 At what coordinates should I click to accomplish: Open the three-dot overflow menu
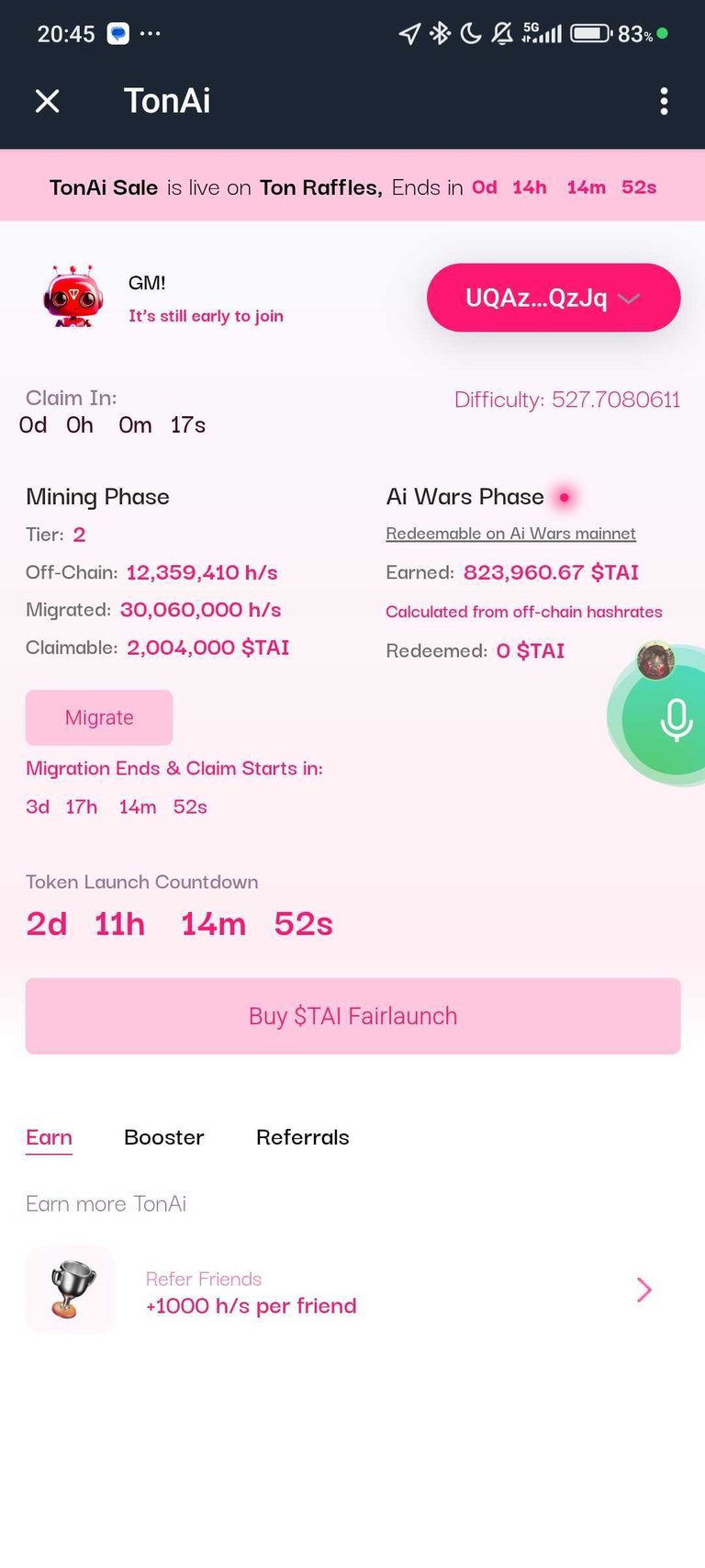(x=664, y=101)
